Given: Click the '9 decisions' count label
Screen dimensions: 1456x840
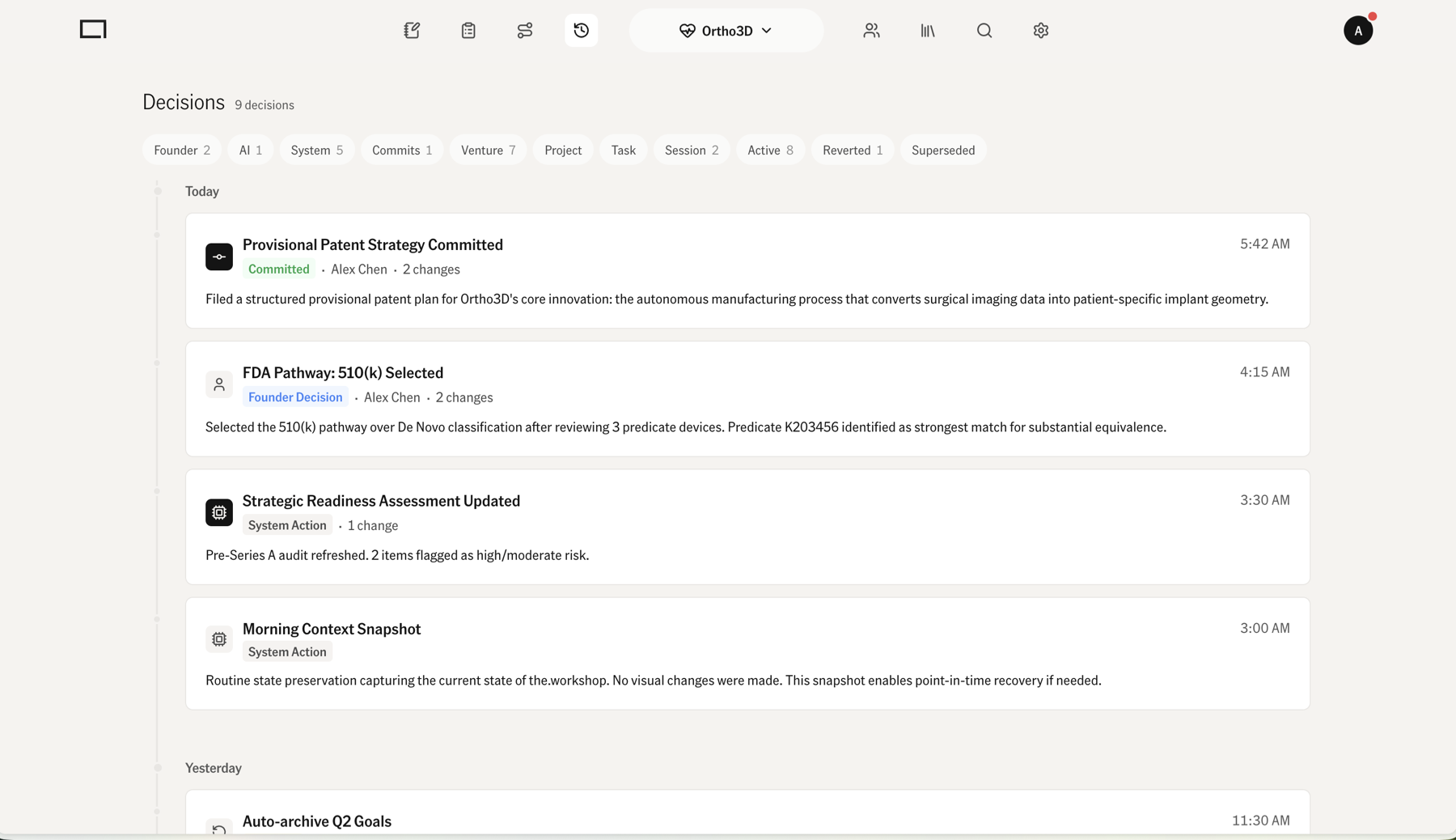Looking at the screenshot, I should point(265,105).
